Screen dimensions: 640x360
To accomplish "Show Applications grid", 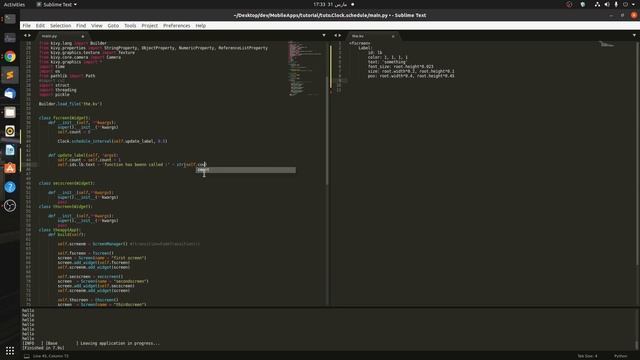I will pyautogui.click(x=10, y=351).
